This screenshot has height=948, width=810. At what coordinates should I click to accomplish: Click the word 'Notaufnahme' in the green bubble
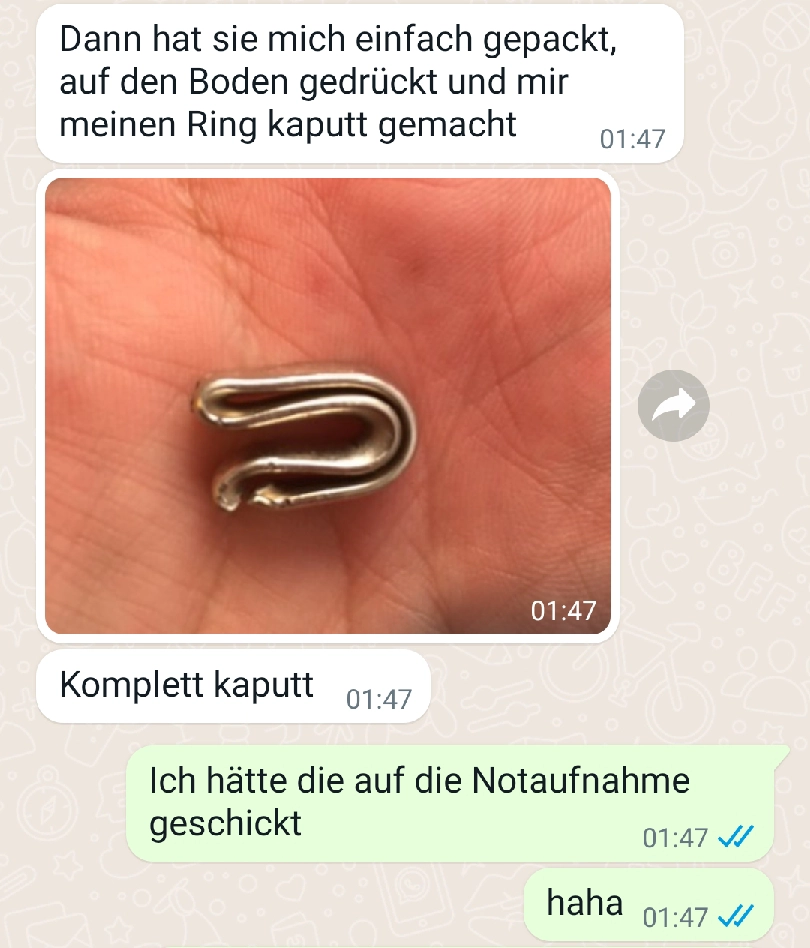tap(580, 781)
